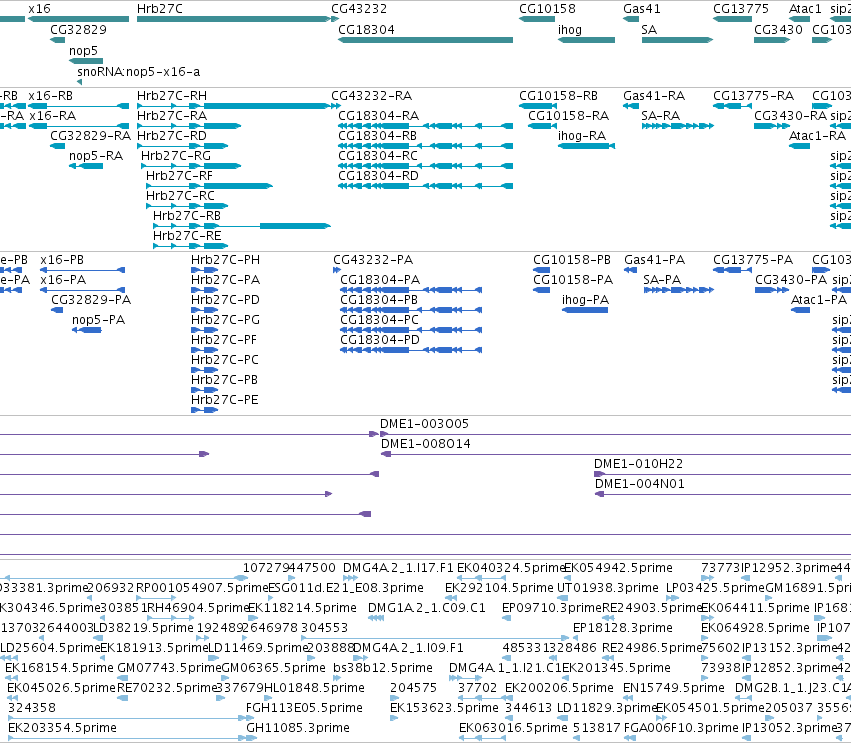
Task: Click the gene label "CG18304" in the top track
Action: coord(366,29)
